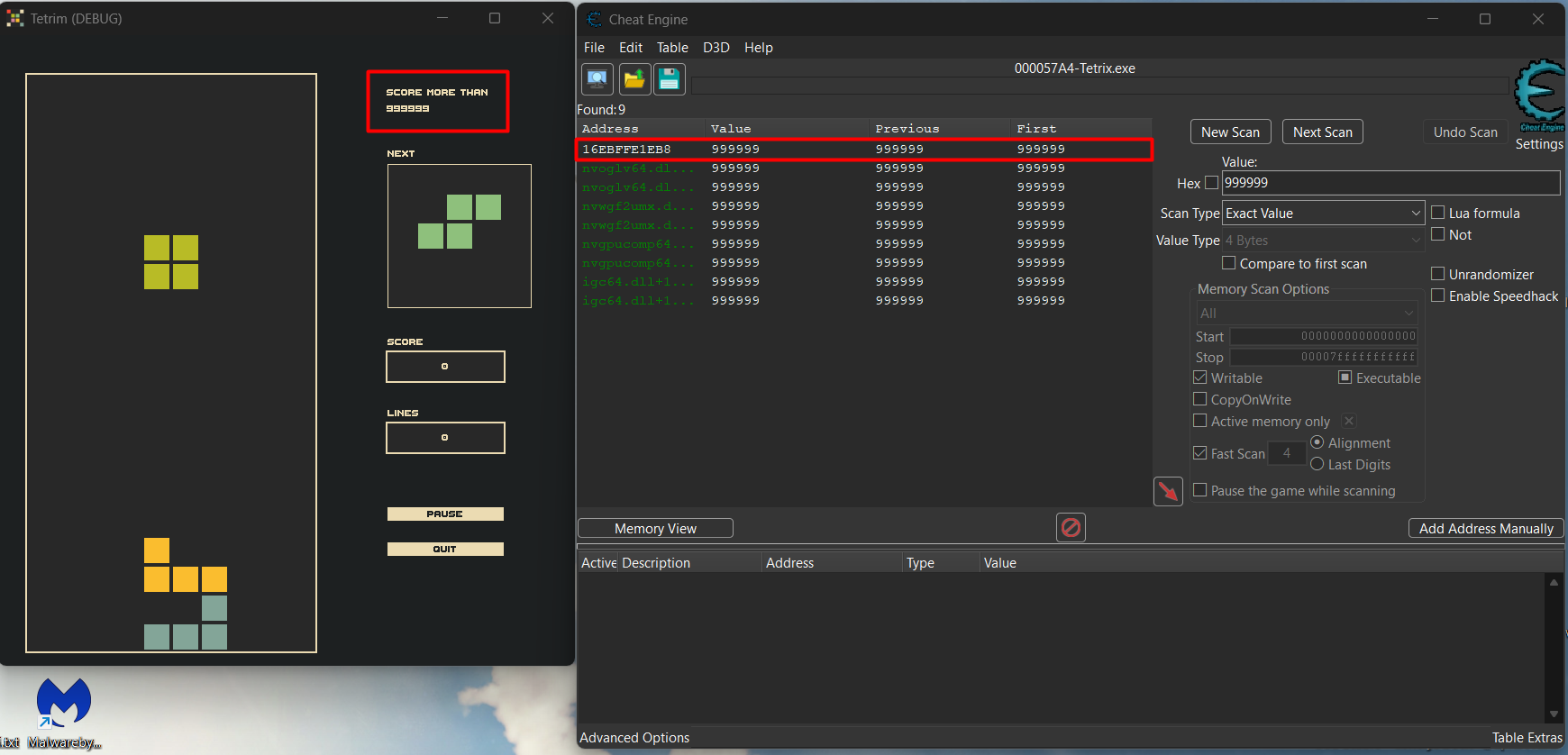
Task: Click the QUIT button in Tetrim
Action: 445,549
